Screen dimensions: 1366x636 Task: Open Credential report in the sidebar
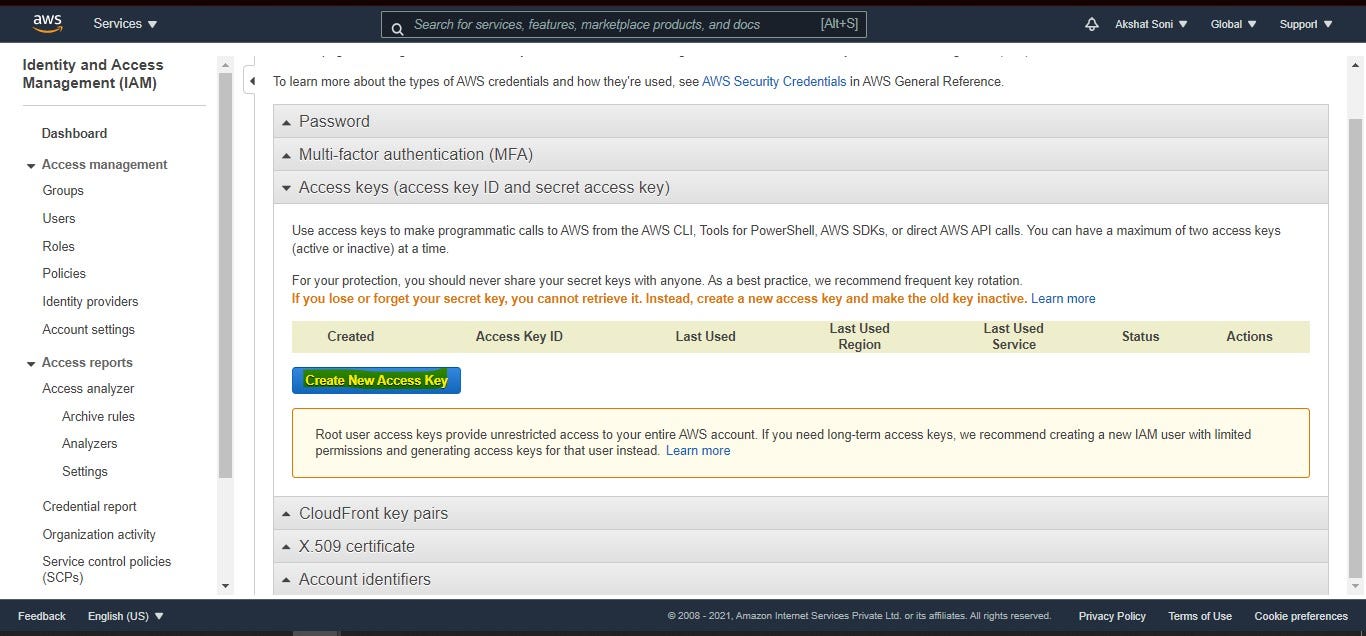click(x=89, y=506)
